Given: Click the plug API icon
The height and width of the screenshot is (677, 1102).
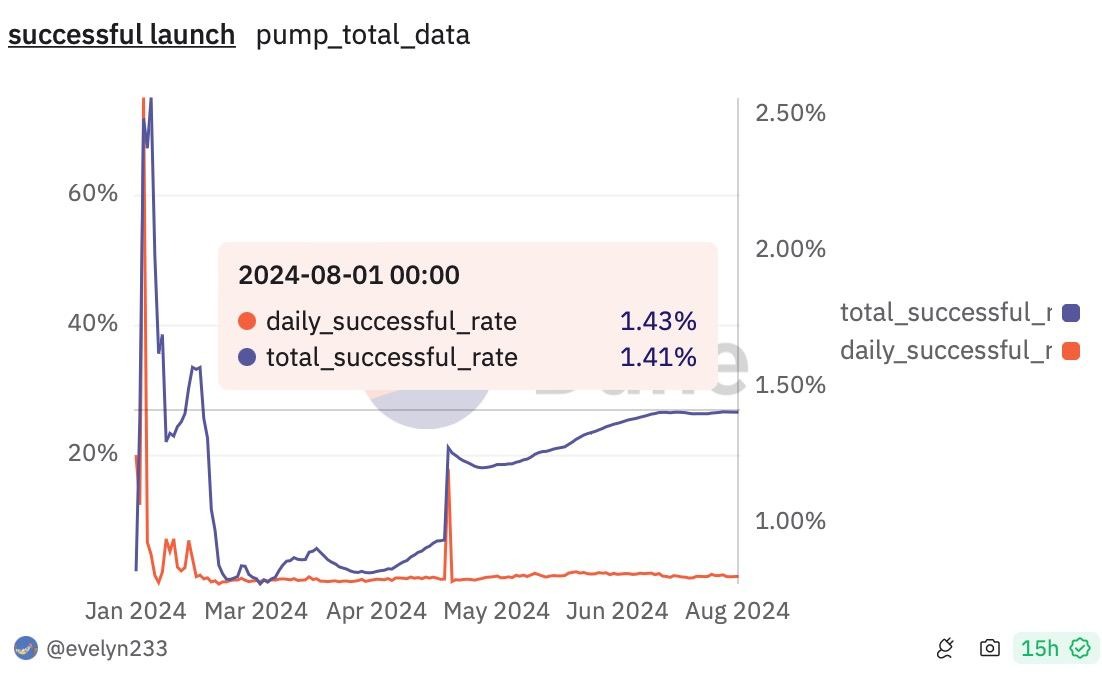Looking at the screenshot, I should pyautogui.click(x=945, y=649).
